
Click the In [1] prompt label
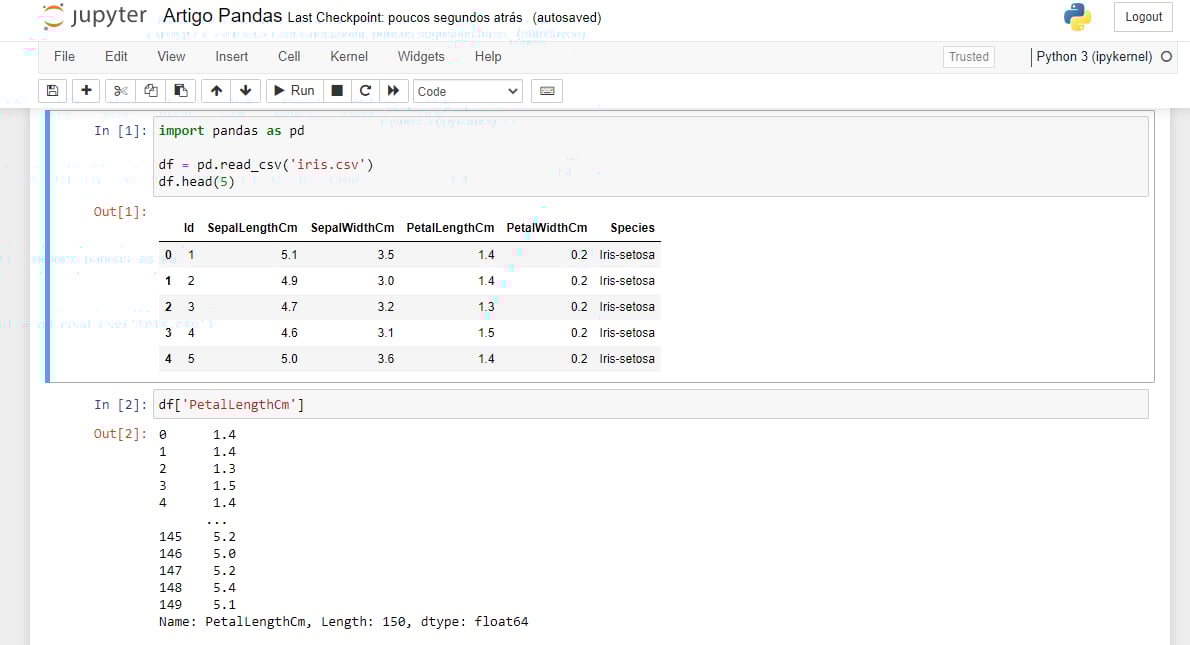tap(120, 131)
